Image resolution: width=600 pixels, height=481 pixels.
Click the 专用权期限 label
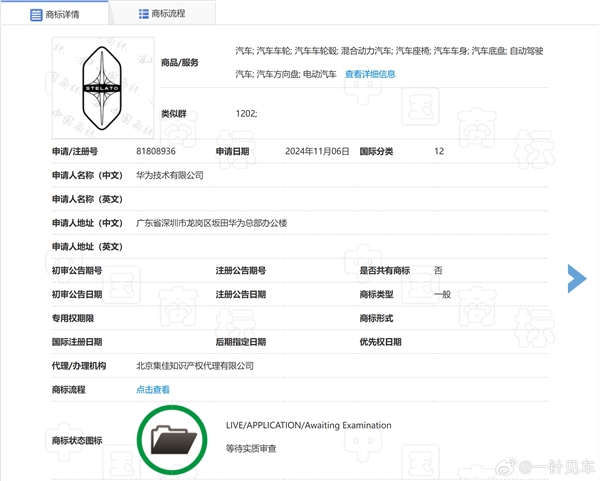(x=73, y=318)
